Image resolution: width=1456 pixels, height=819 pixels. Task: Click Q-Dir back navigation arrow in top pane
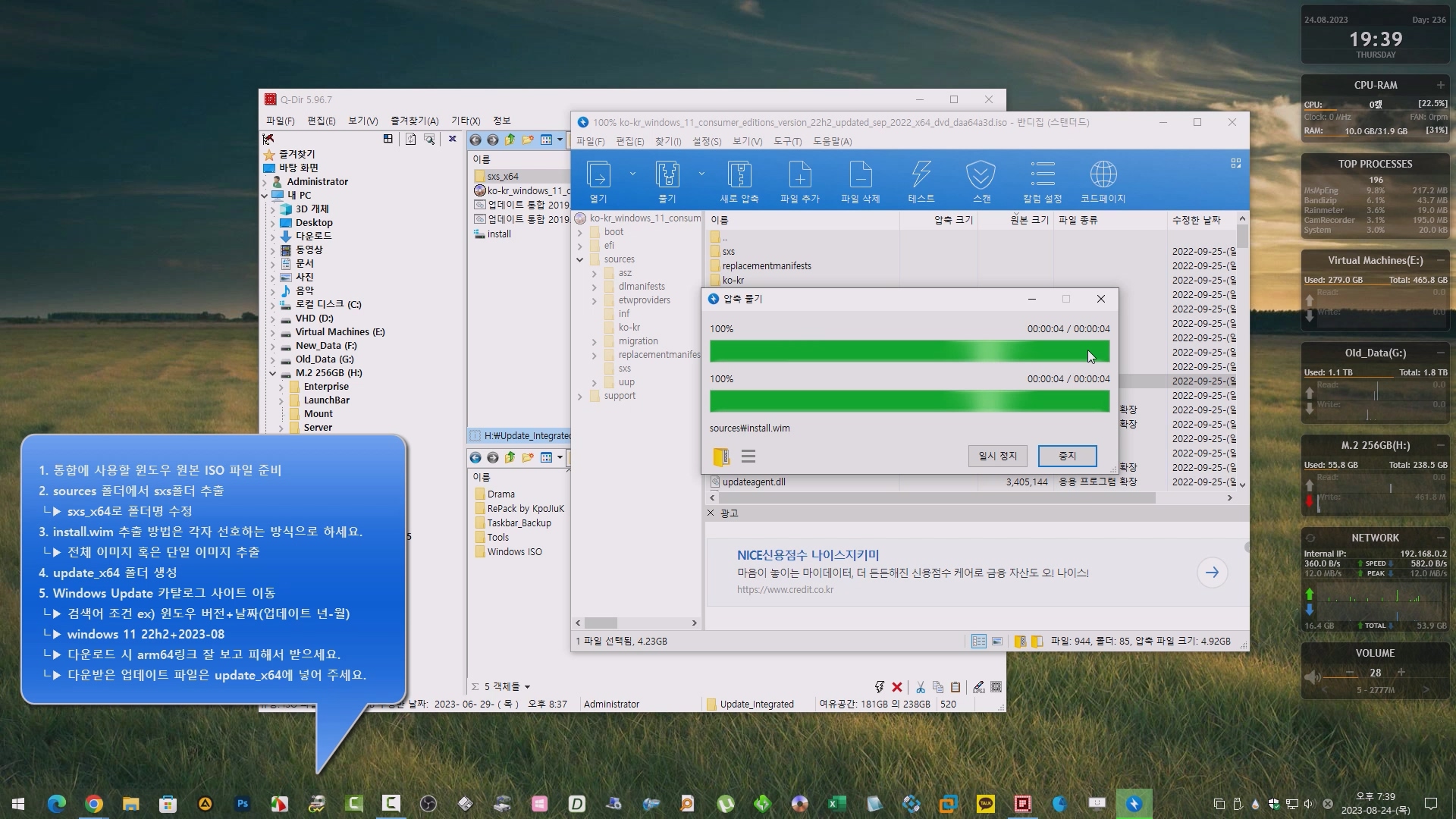(475, 140)
